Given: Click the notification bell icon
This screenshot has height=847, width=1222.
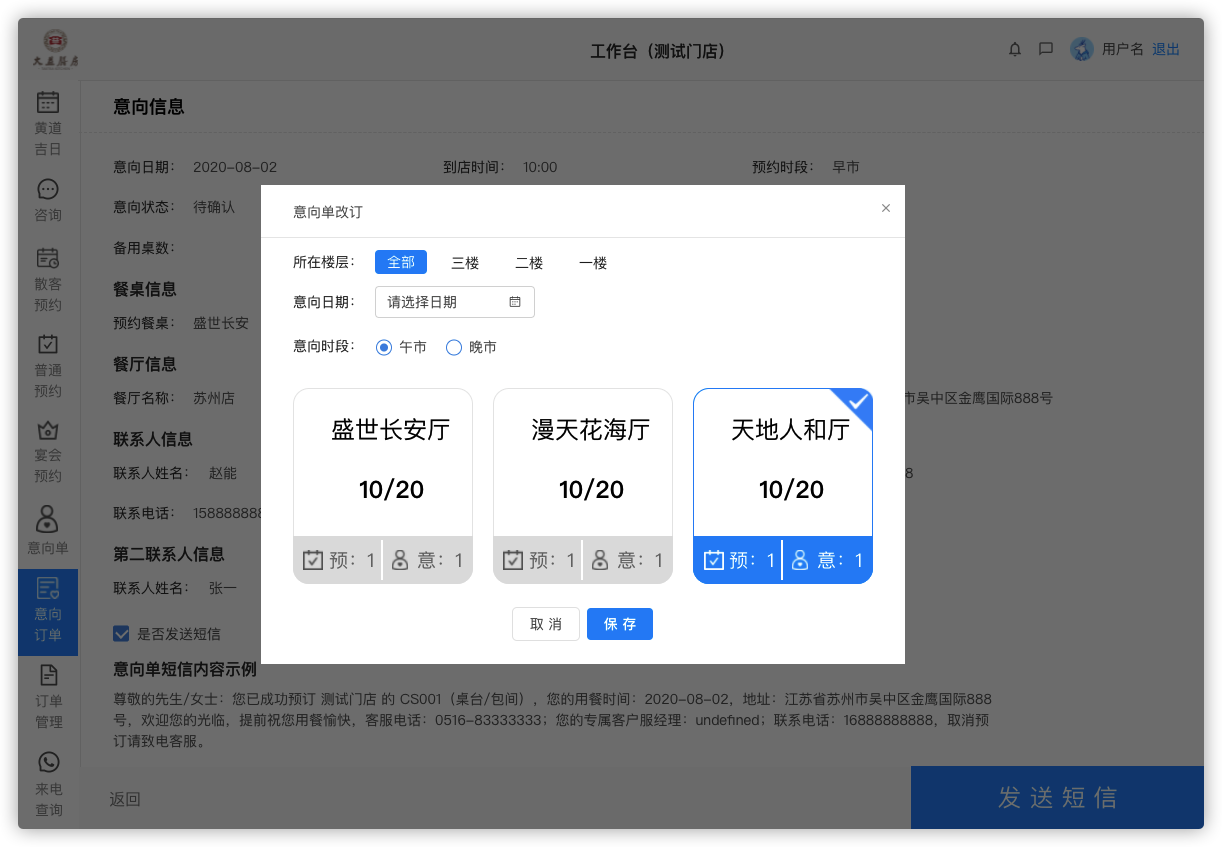Looking at the screenshot, I should [x=1015, y=49].
